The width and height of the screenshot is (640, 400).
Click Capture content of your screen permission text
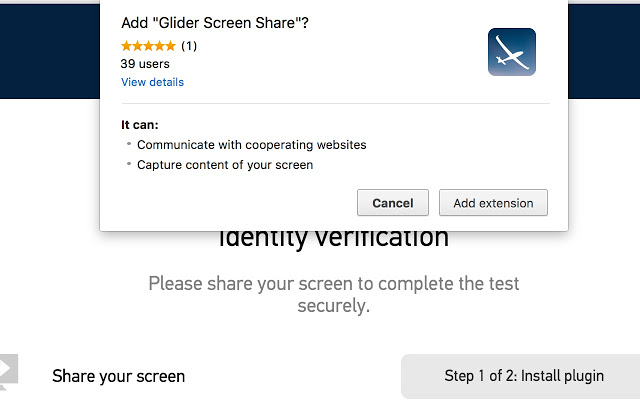point(225,165)
